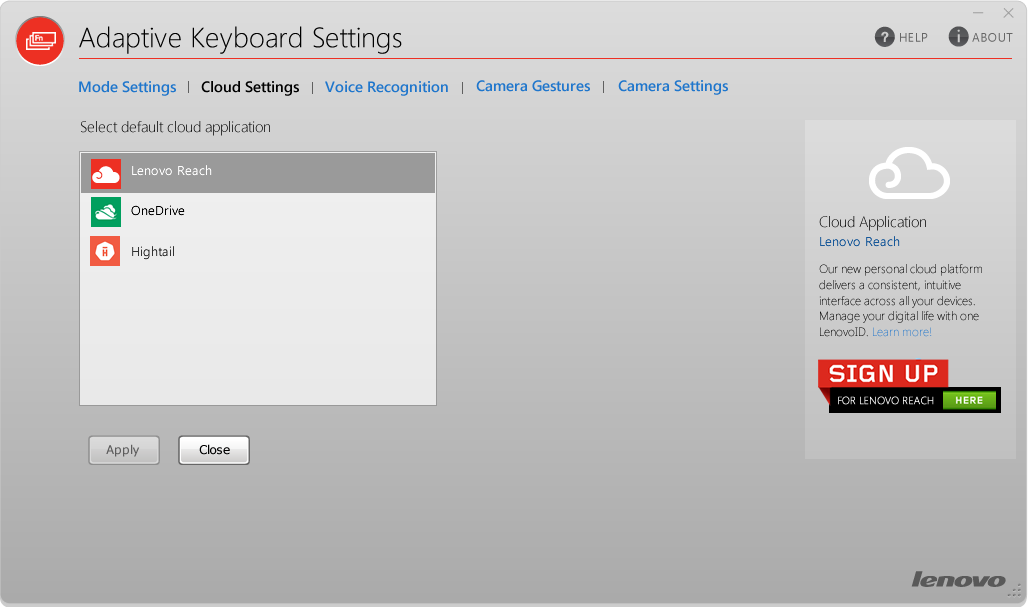Screen dimensions: 1028x607
Task: Open the Camera Settings tab
Action: click(x=673, y=86)
